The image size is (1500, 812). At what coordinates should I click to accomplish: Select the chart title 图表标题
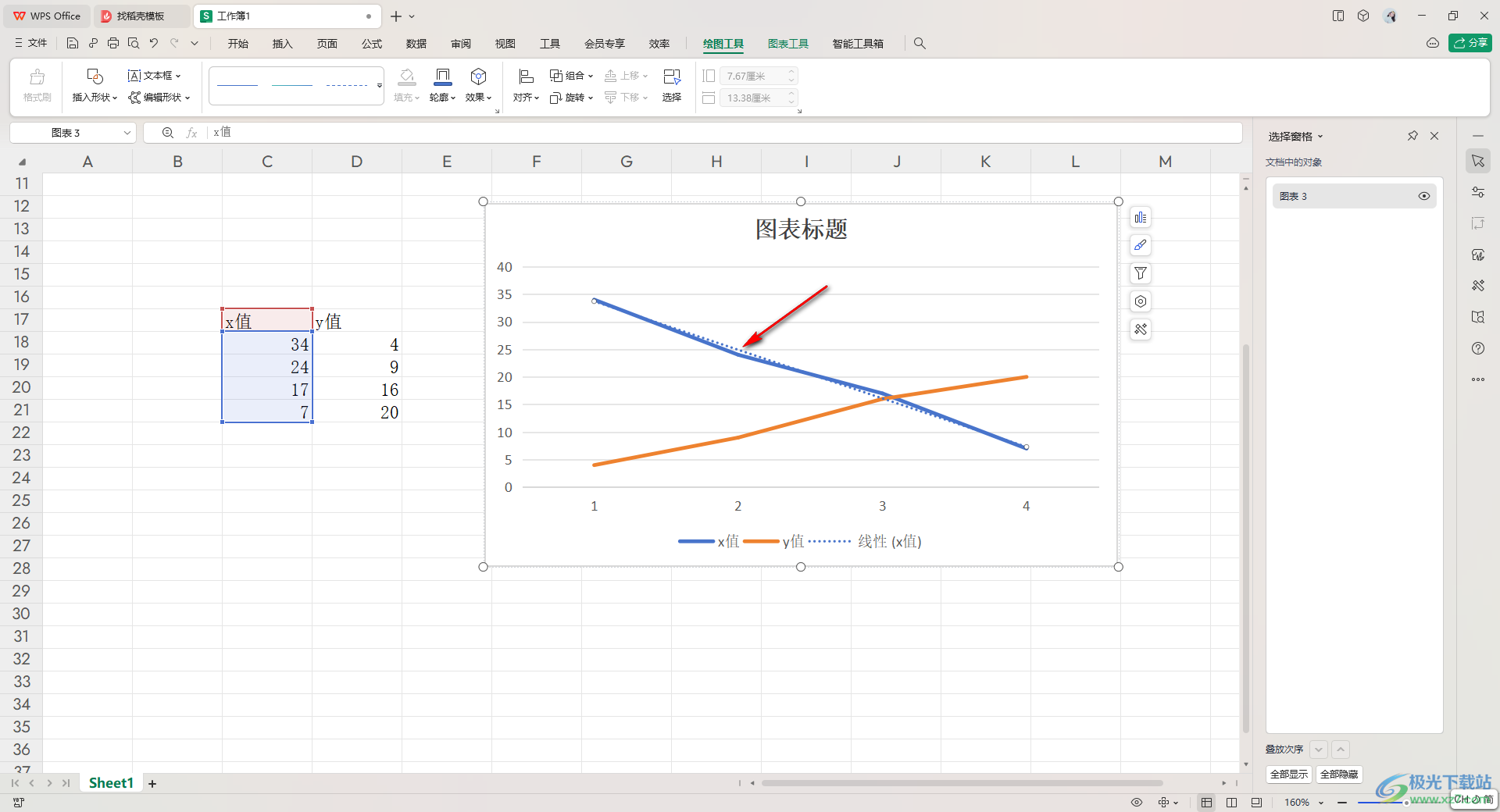pos(801,230)
